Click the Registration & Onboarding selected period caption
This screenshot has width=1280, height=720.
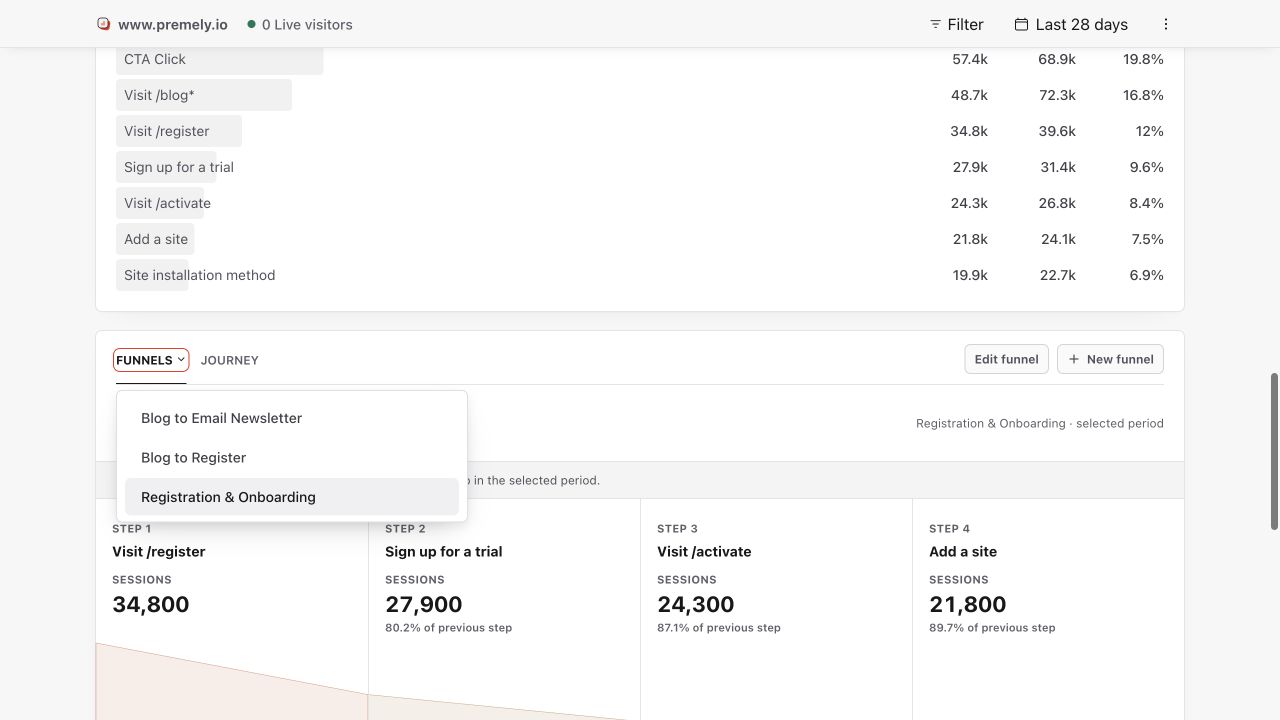(1040, 423)
